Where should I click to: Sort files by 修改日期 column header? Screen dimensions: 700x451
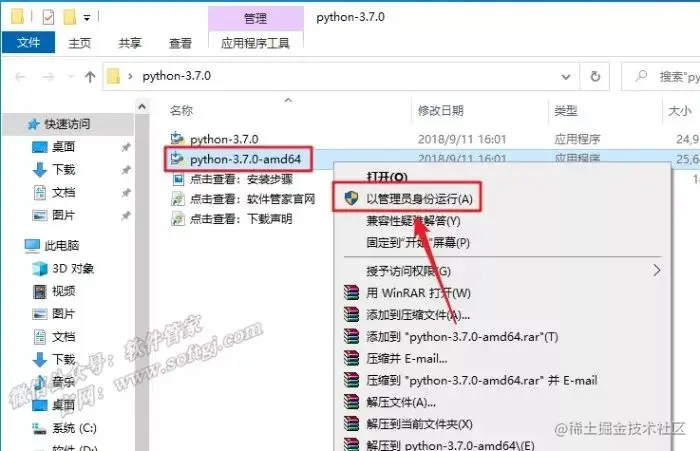coord(440,110)
